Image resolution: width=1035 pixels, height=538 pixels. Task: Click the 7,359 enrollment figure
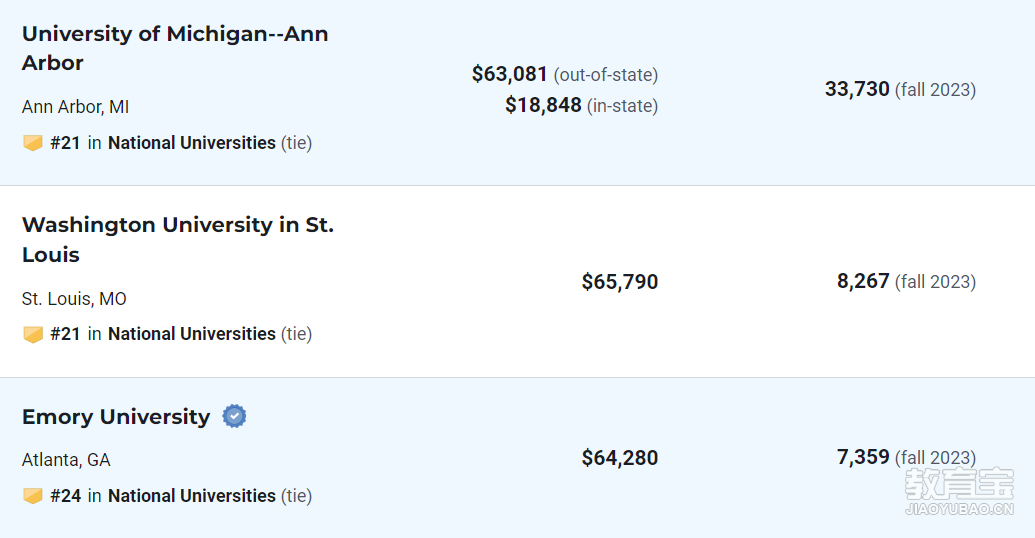point(863,457)
